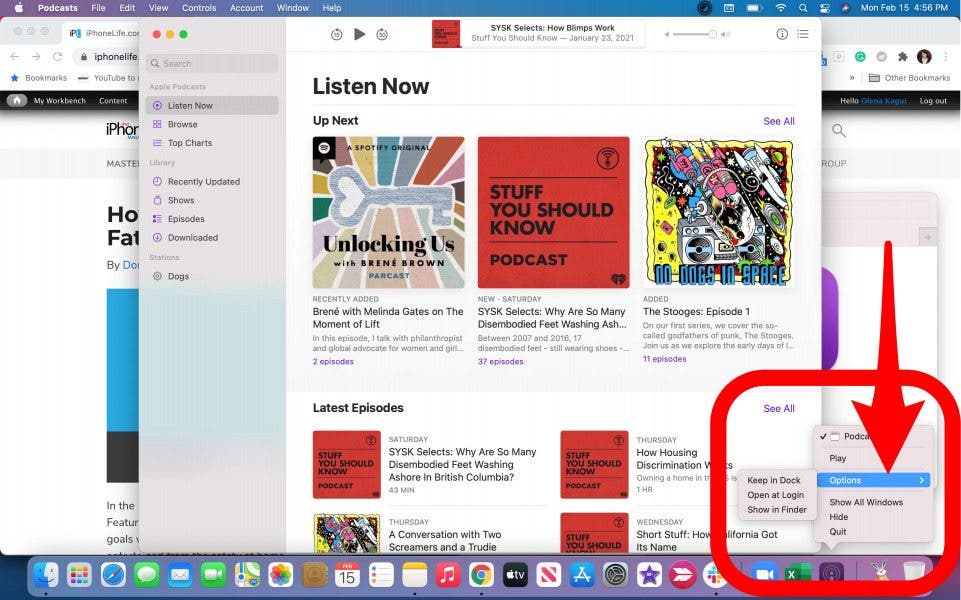Skip back 15 seconds in the player
The height and width of the screenshot is (600, 961).
point(336,34)
